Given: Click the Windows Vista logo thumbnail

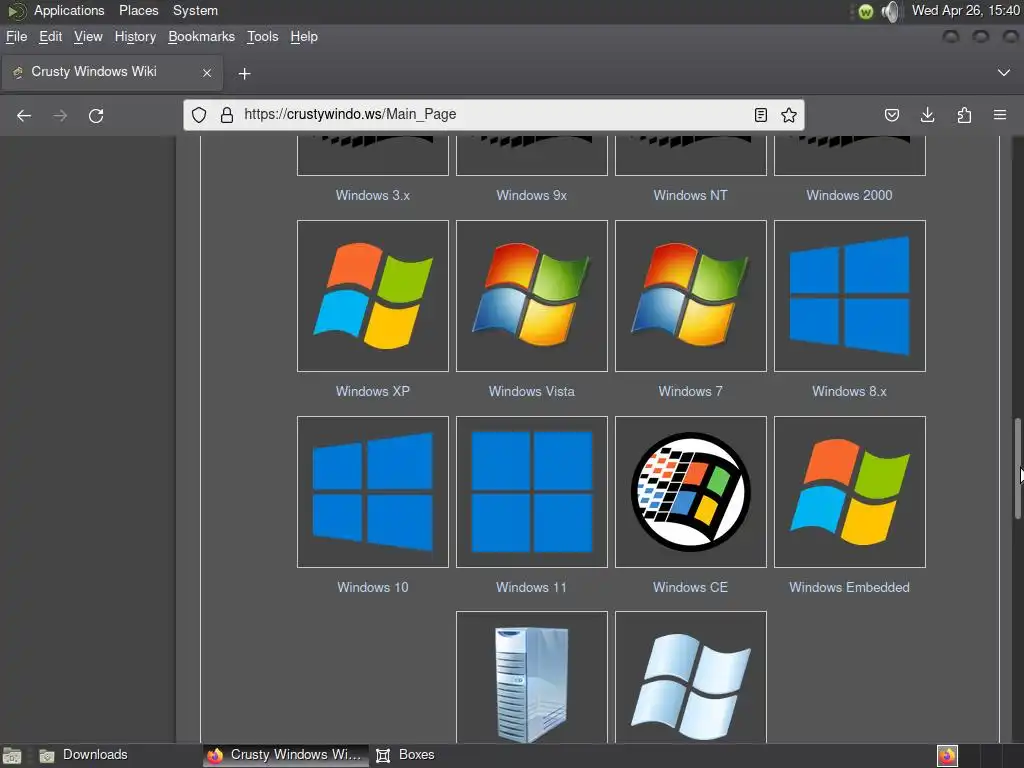Looking at the screenshot, I should tap(532, 296).
